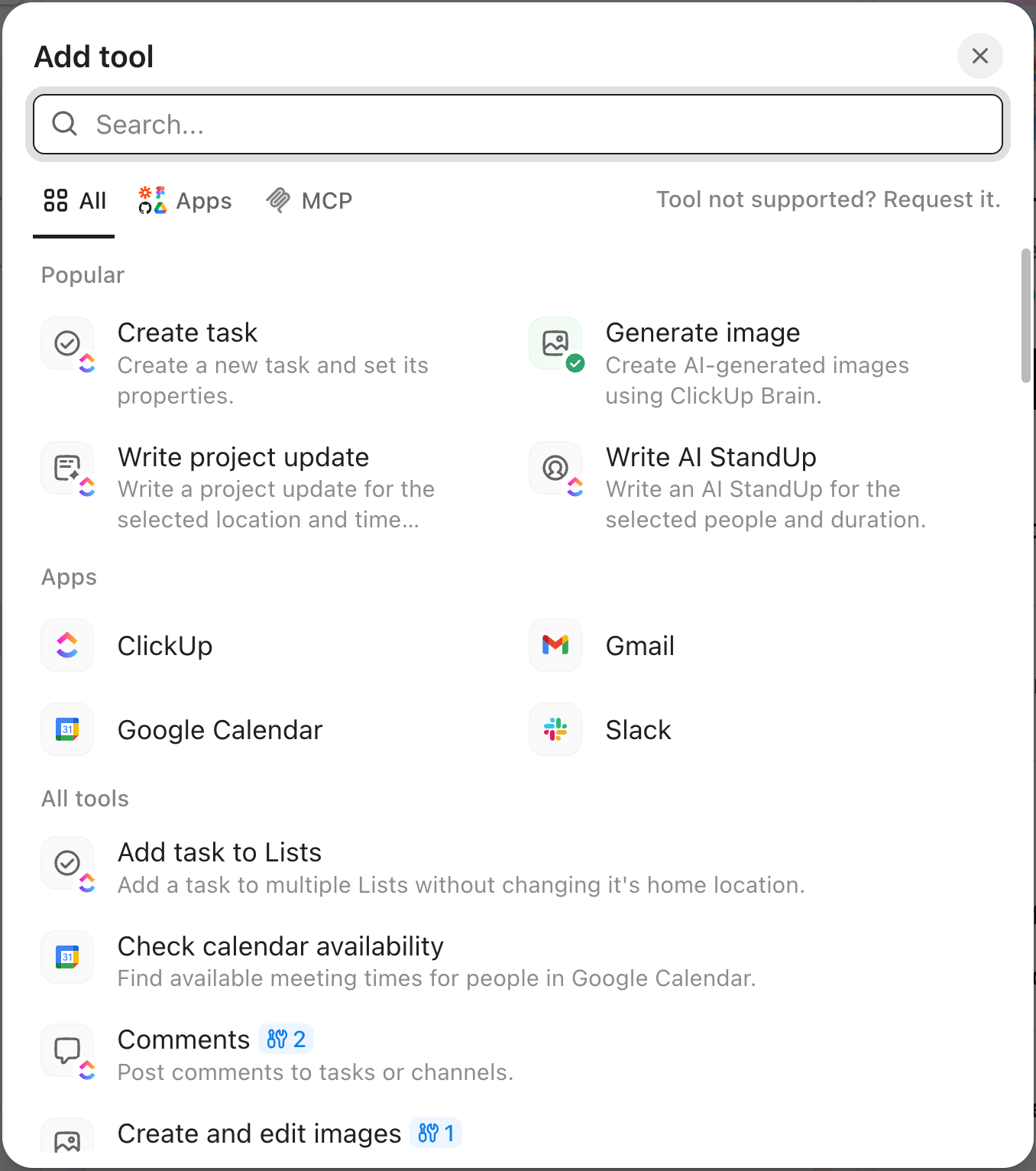This screenshot has width=1036, height=1171.
Task: Click the Generate image tool icon
Action: pos(555,343)
